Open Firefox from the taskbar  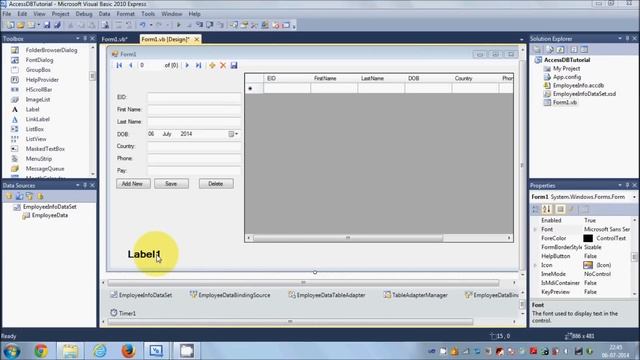pos(128,351)
